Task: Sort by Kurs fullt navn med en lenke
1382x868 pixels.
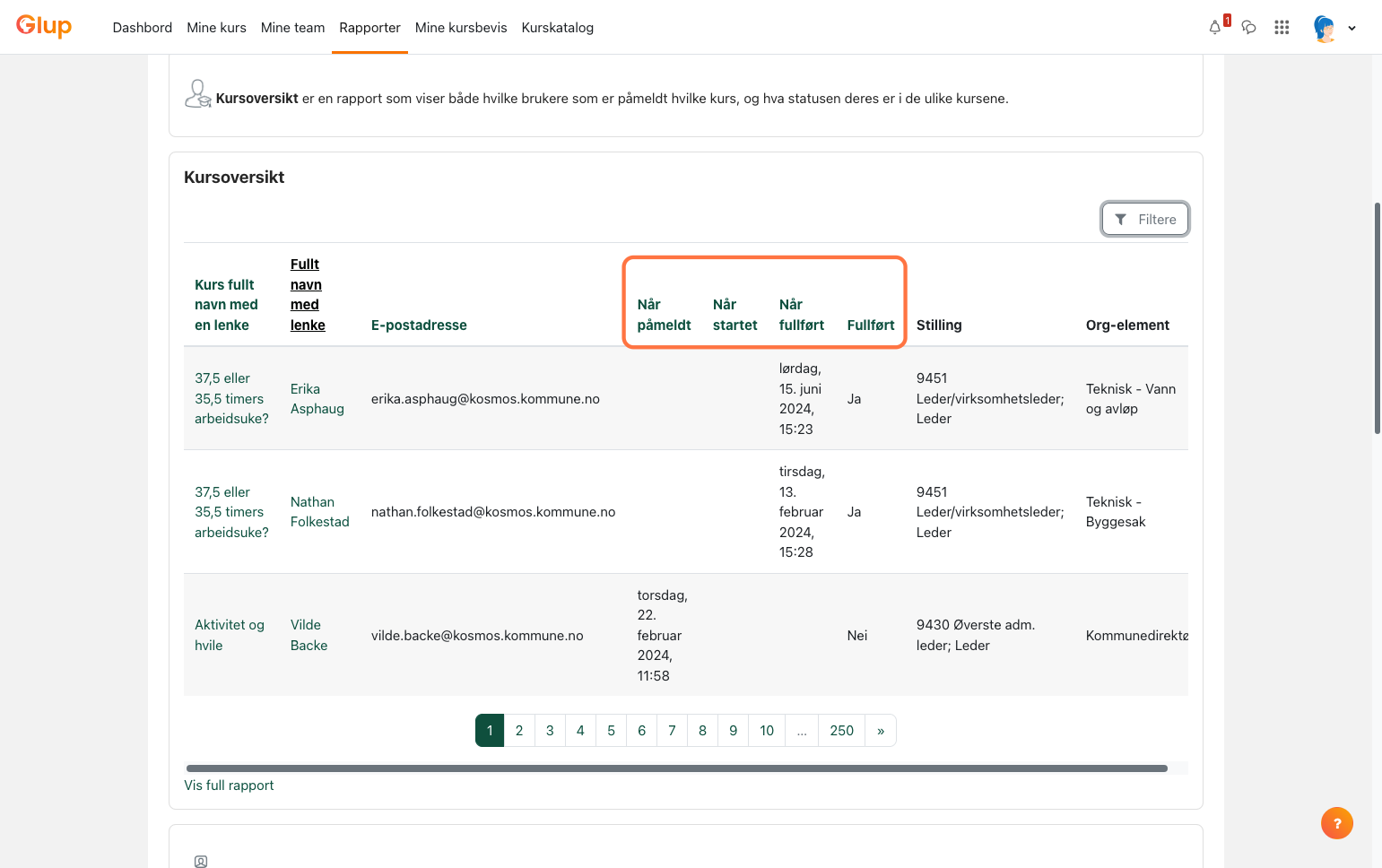Action: coord(226,305)
